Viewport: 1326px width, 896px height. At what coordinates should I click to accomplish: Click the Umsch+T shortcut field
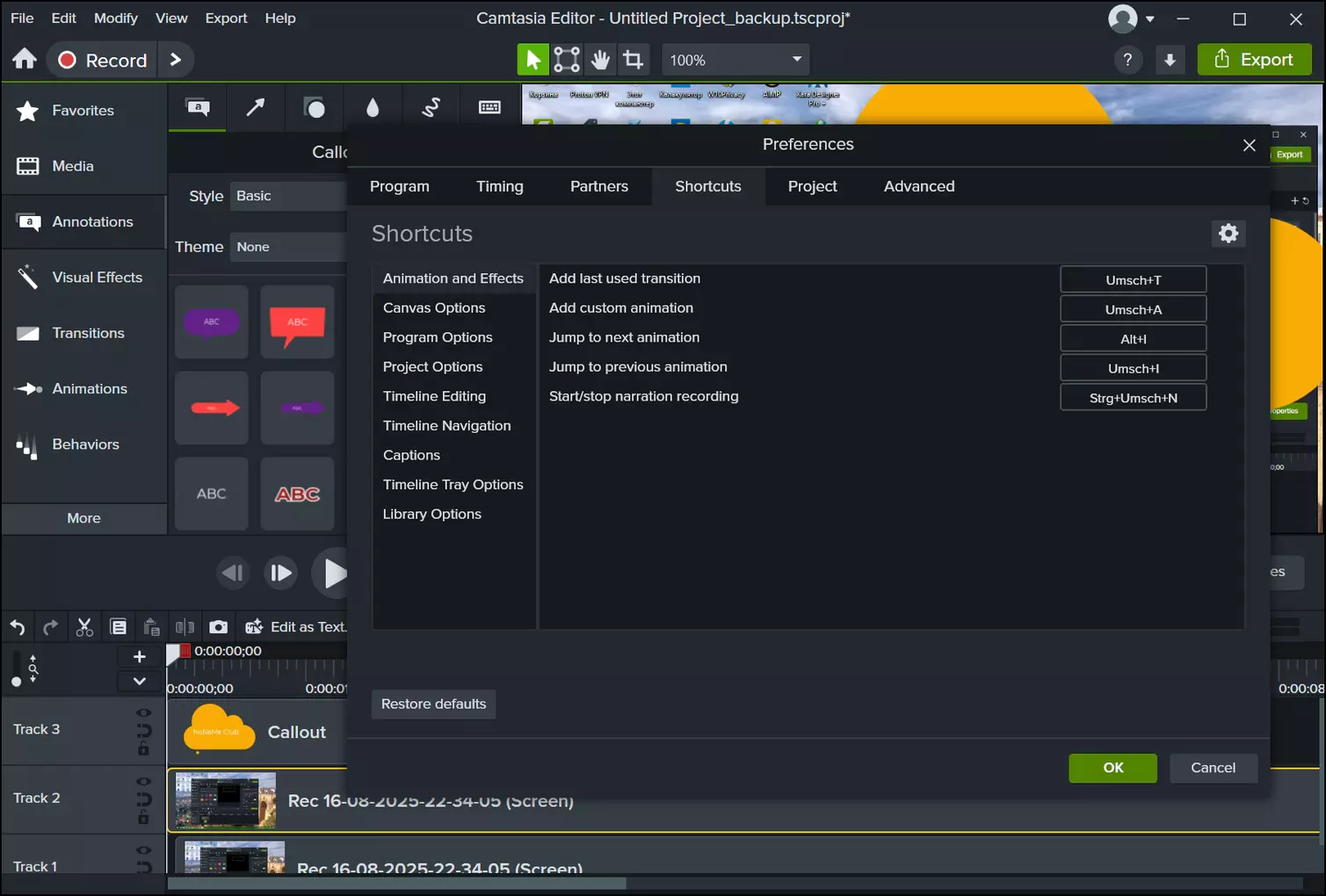[x=1133, y=280]
